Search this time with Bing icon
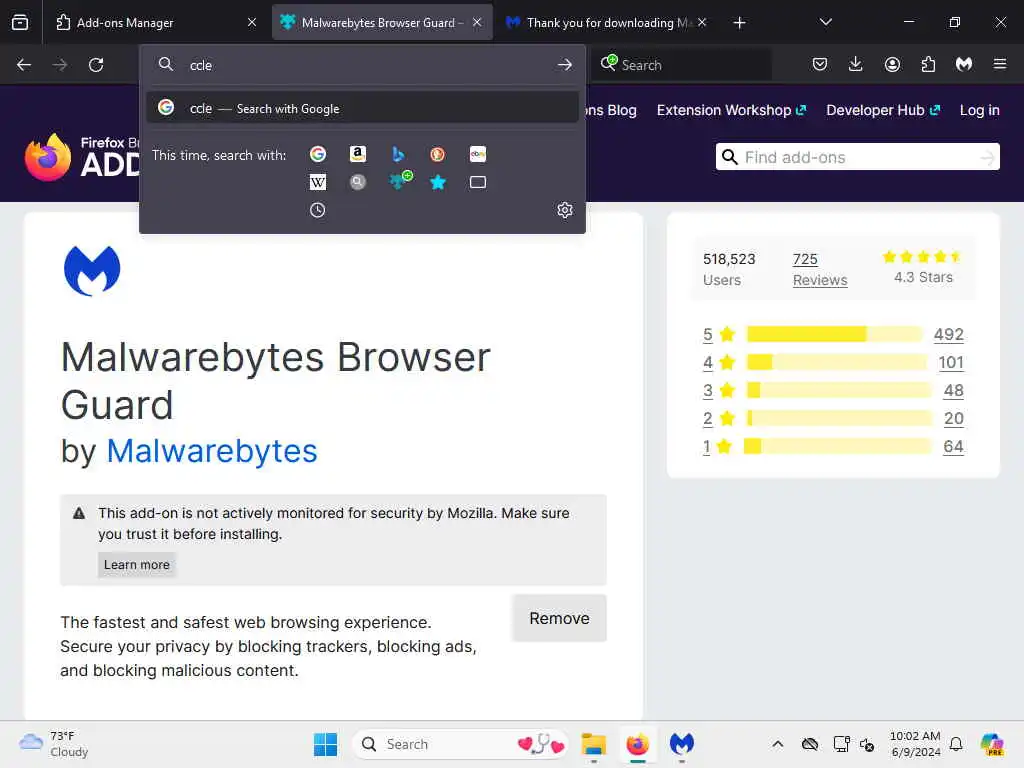Image resolution: width=1024 pixels, height=768 pixels. [x=398, y=154]
